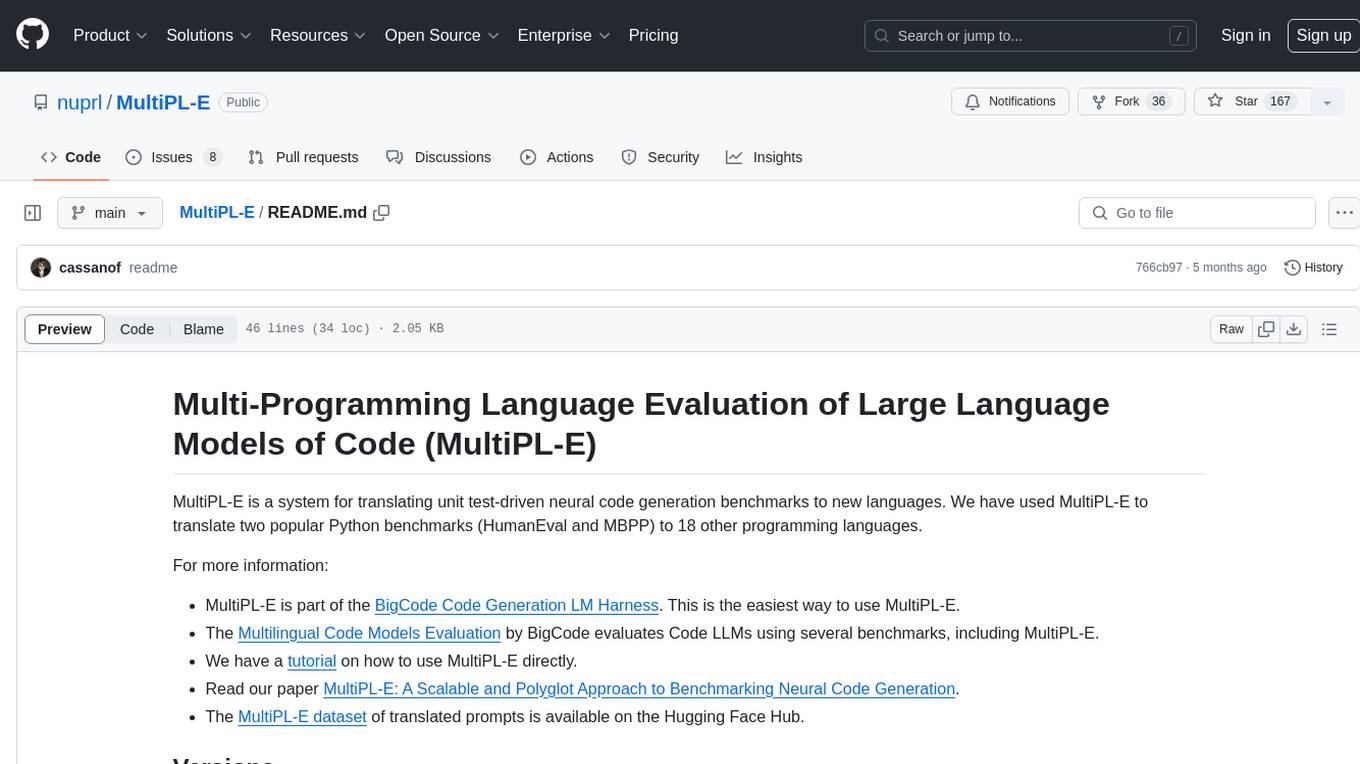Open the cassanof author link

click(x=90, y=267)
